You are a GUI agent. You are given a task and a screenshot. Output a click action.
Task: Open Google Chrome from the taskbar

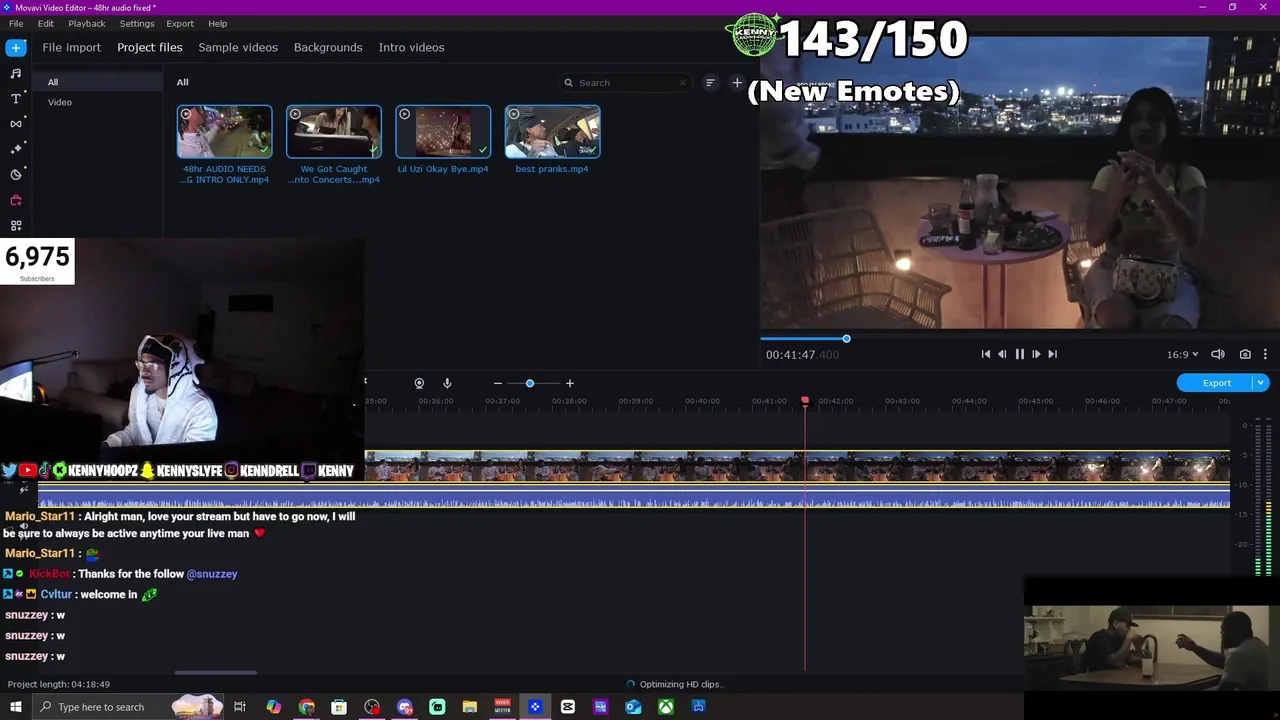pos(306,707)
